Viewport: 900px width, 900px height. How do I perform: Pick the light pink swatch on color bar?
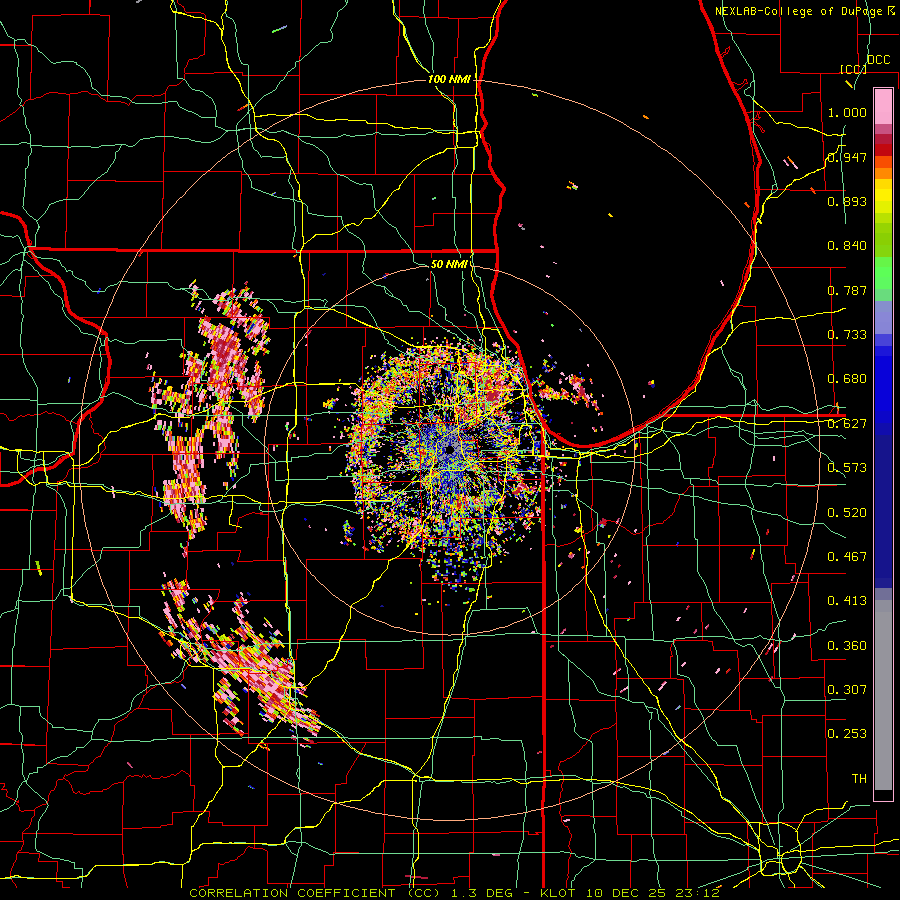(x=883, y=106)
